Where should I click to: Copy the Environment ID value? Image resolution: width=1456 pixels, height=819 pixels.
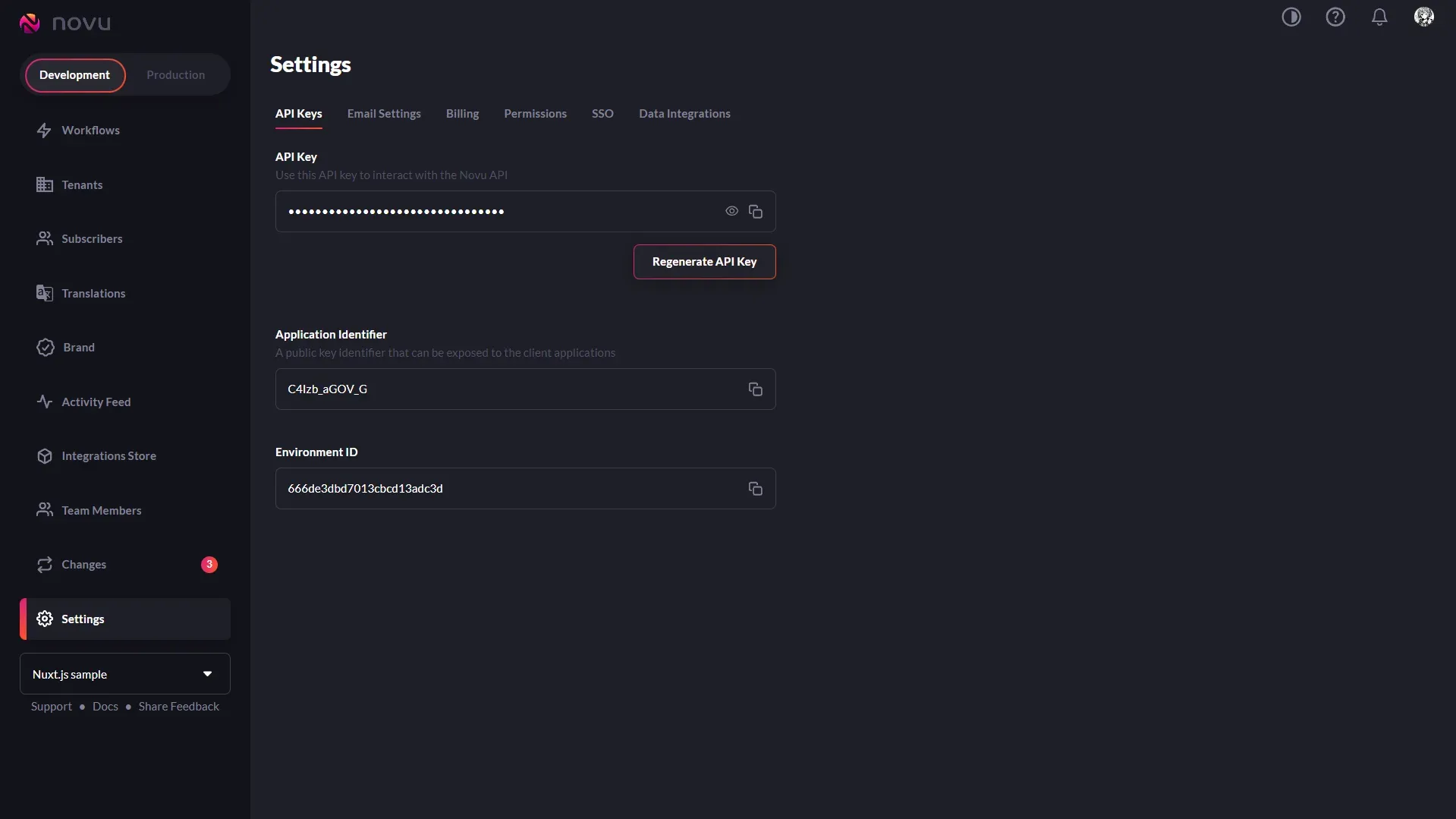[x=755, y=489]
